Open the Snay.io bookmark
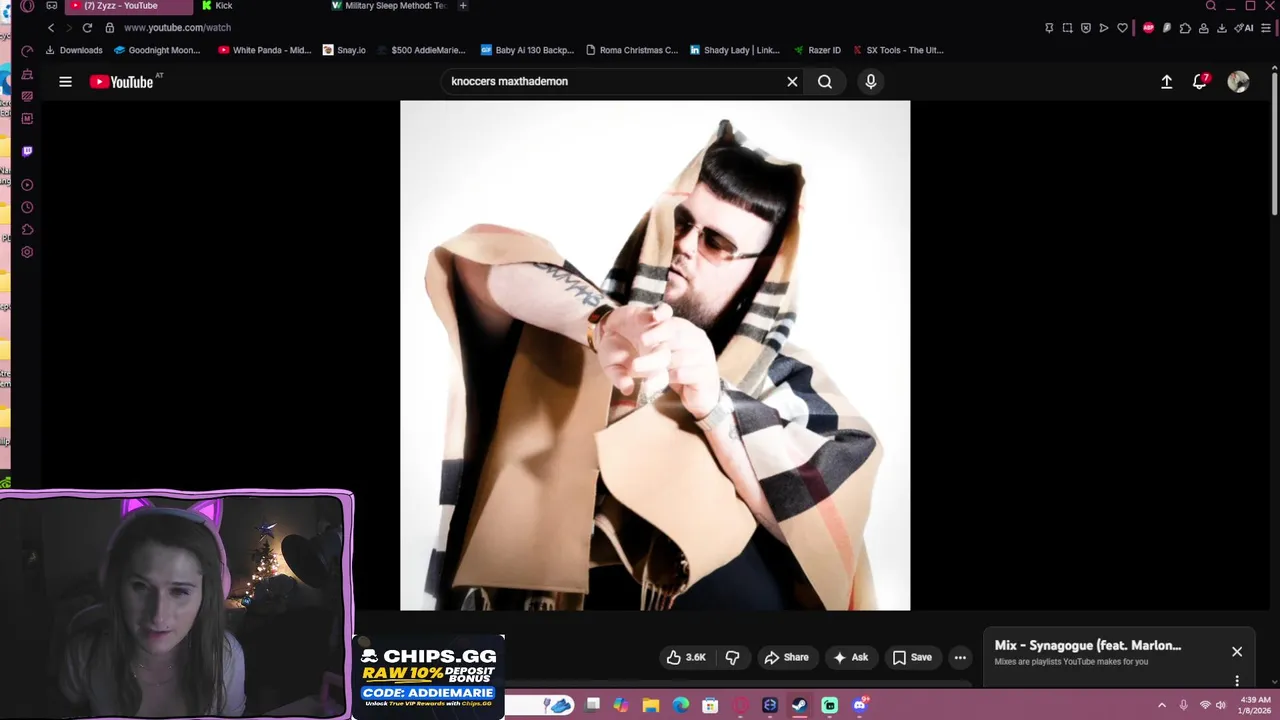 (x=344, y=50)
